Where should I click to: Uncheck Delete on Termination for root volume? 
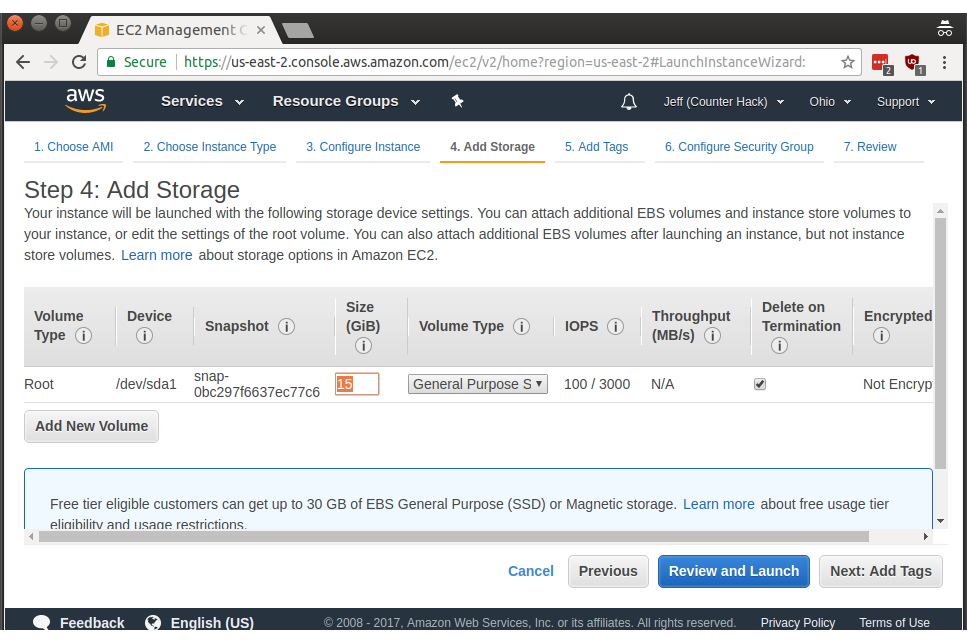[x=760, y=384]
